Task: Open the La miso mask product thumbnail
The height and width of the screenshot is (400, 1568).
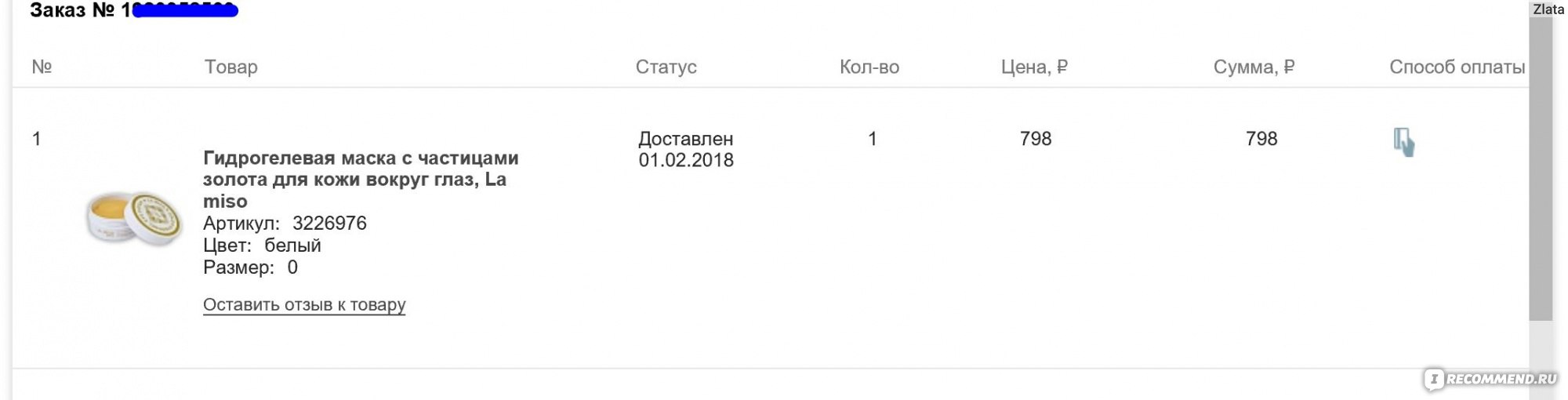Action: point(134,218)
